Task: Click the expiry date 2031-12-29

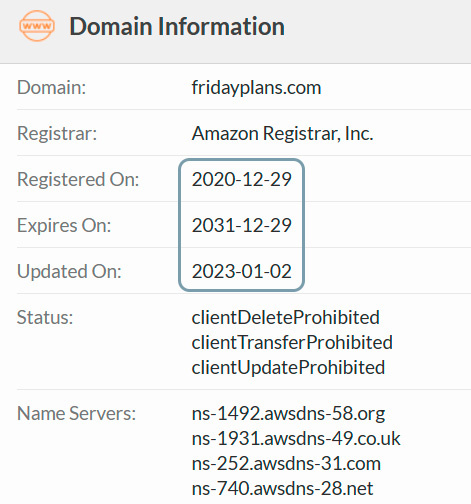Action: pyautogui.click(x=242, y=225)
